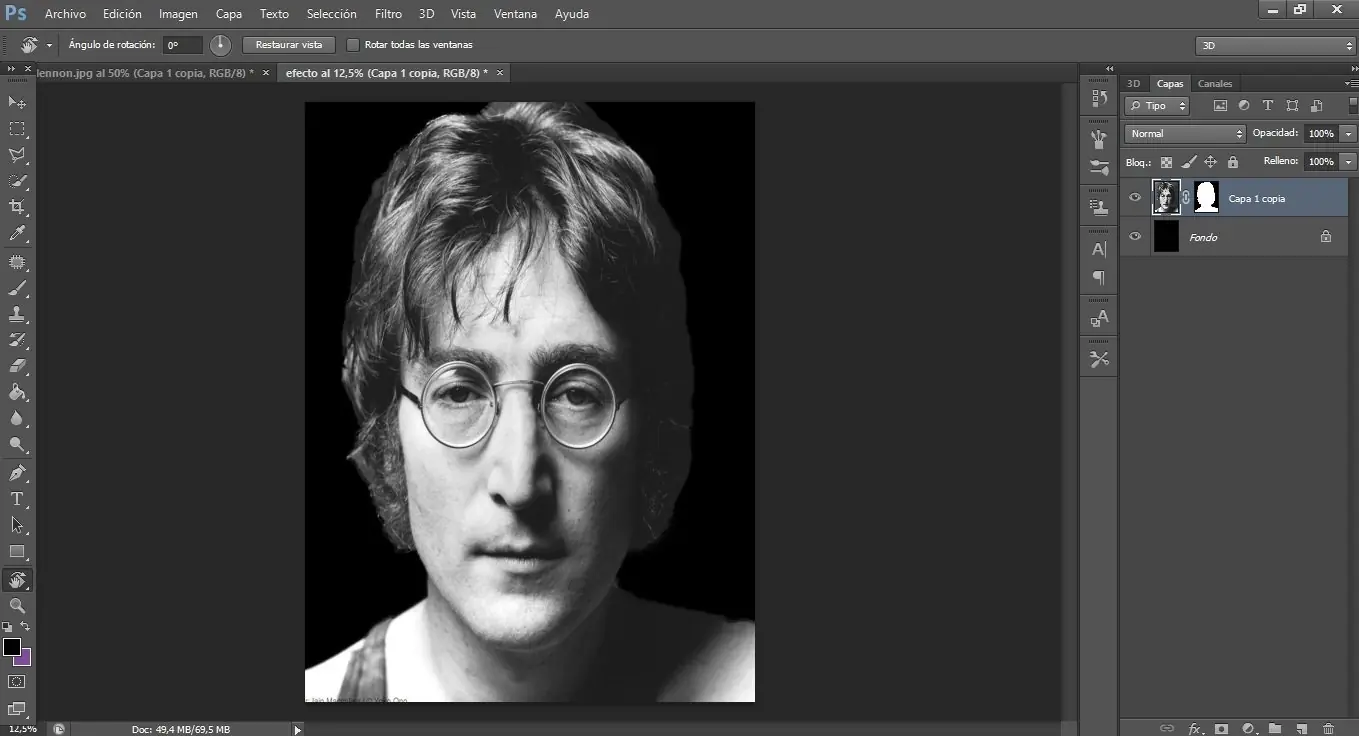Click the Restaurar vista button
This screenshot has height=736, width=1359.
coord(288,45)
